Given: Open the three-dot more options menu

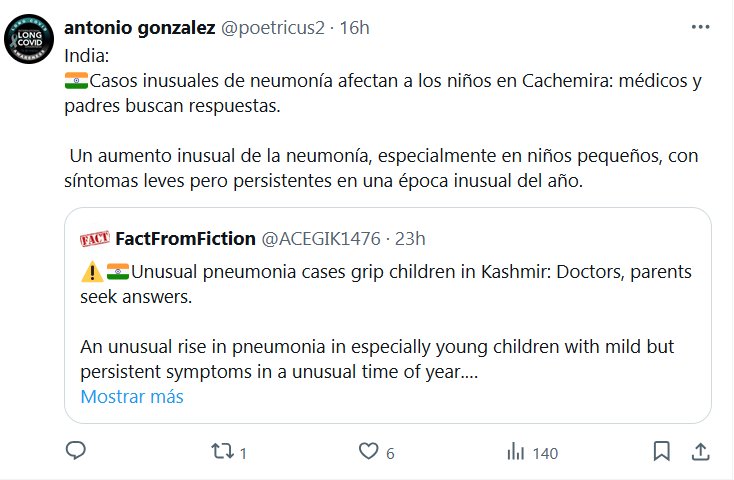Looking at the screenshot, I should click(700, 28).
